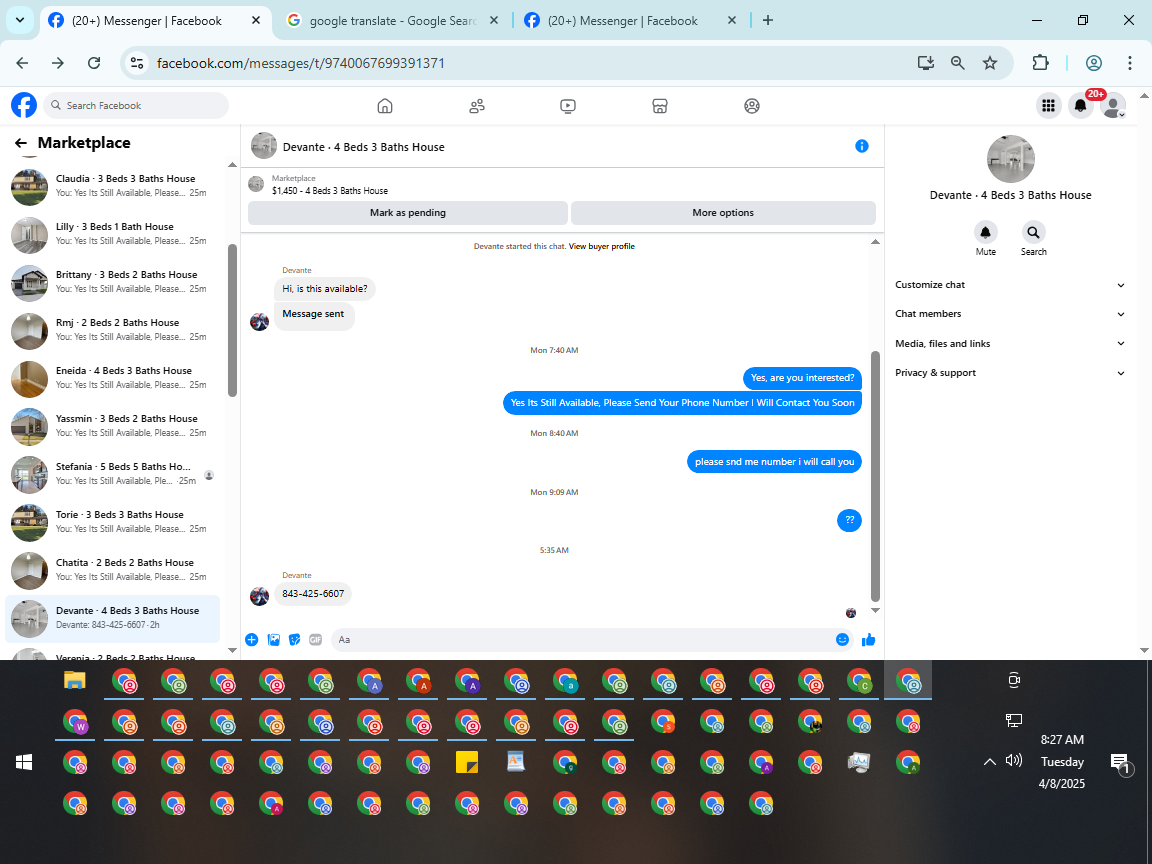This screenshot has width=1152, height=864.
Task: Click More options button
Action: pos(723,213)
